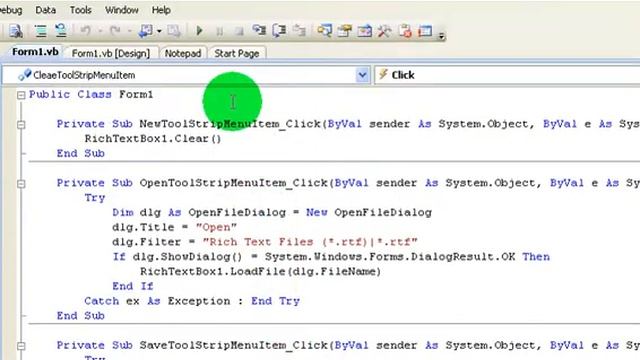Click the Navigate Forward icon

[x=174, y=31]
